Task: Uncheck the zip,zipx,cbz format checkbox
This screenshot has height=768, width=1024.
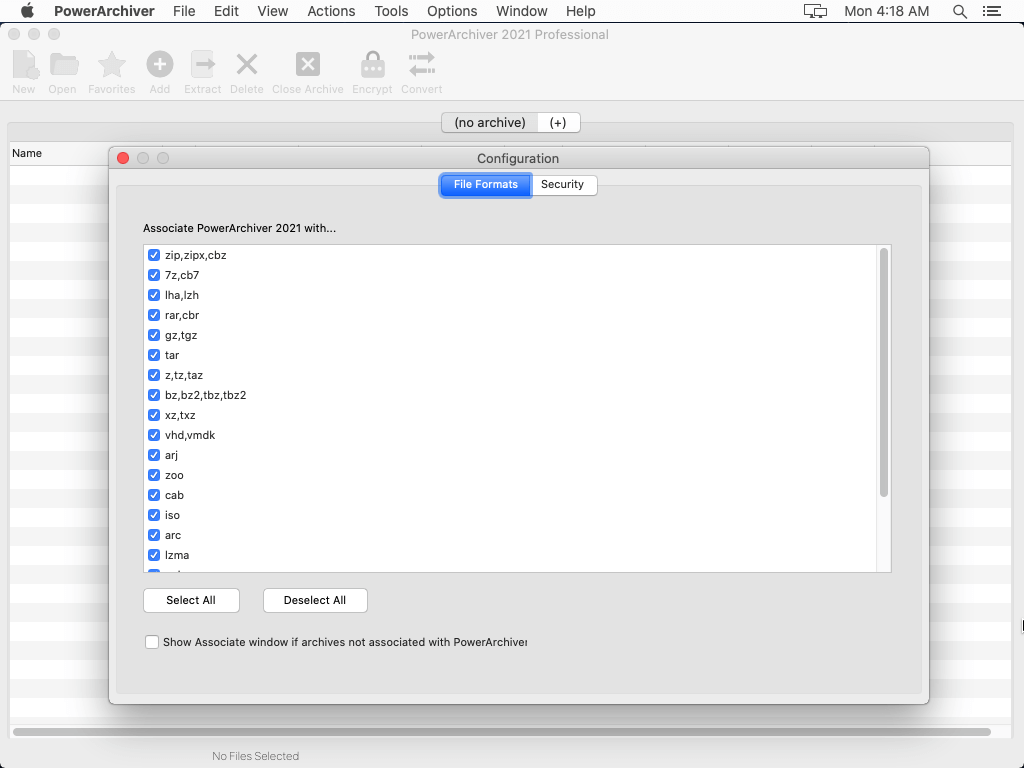Action: pos(154,255)
